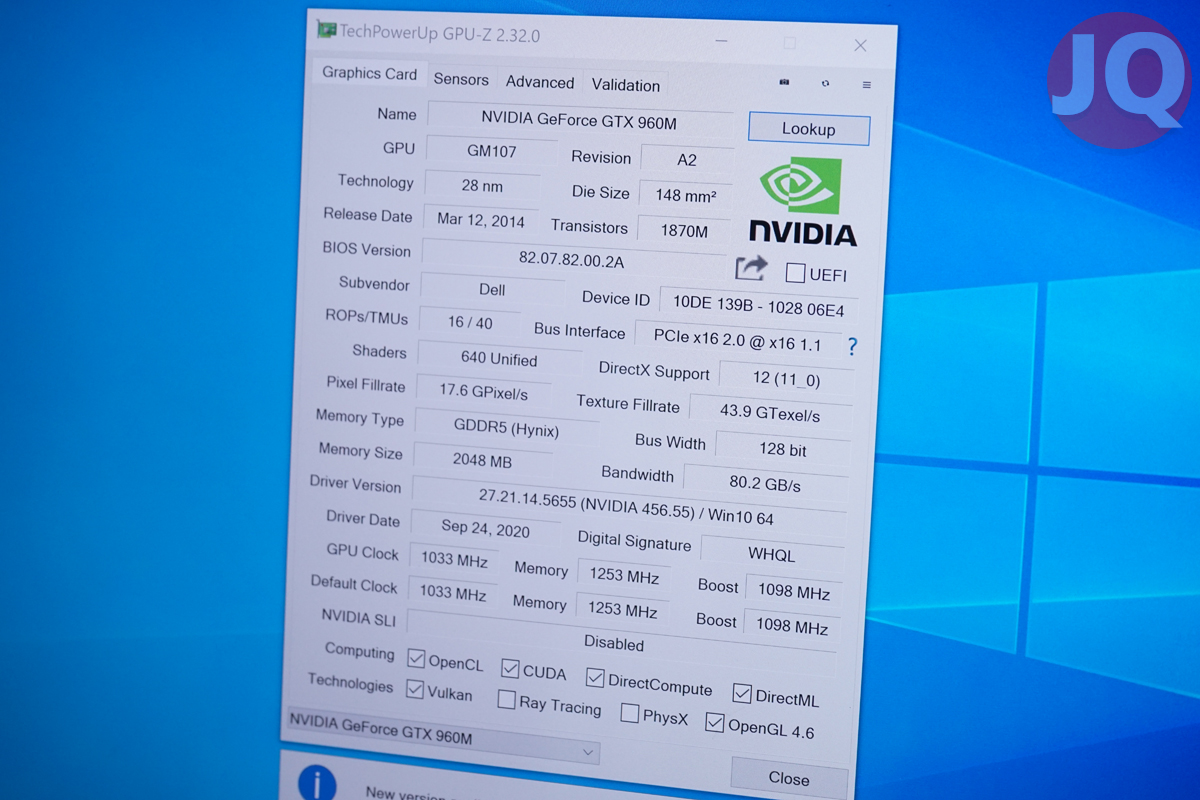Click the NVIDIA logo image
The height and width of the screenshot is (800, 1200).
point(803,202)
